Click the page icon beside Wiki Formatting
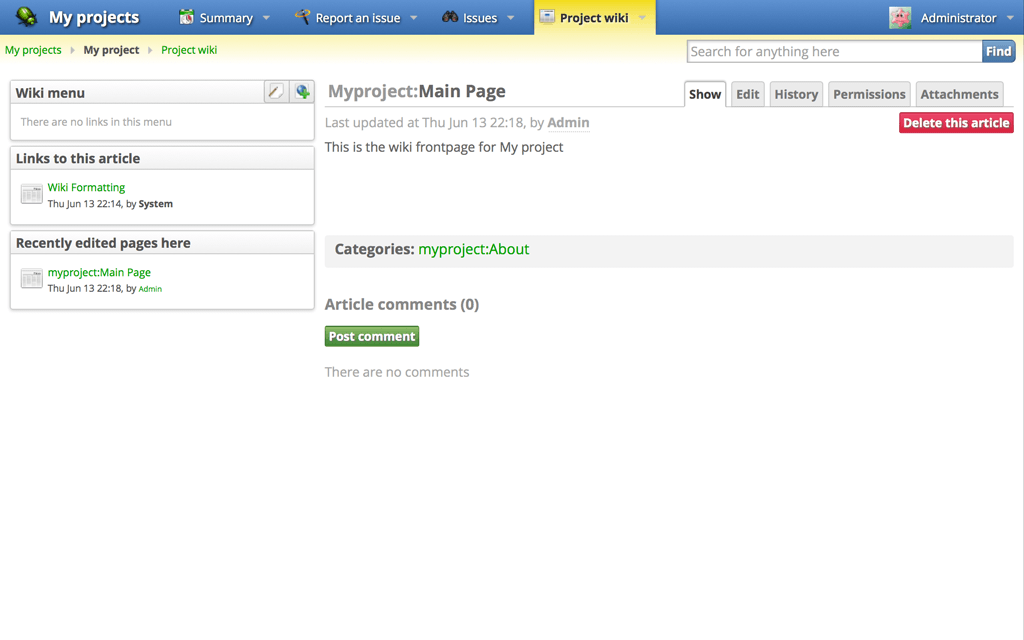1024x640 pixels. pyautogui.click(x=32, y=194)
